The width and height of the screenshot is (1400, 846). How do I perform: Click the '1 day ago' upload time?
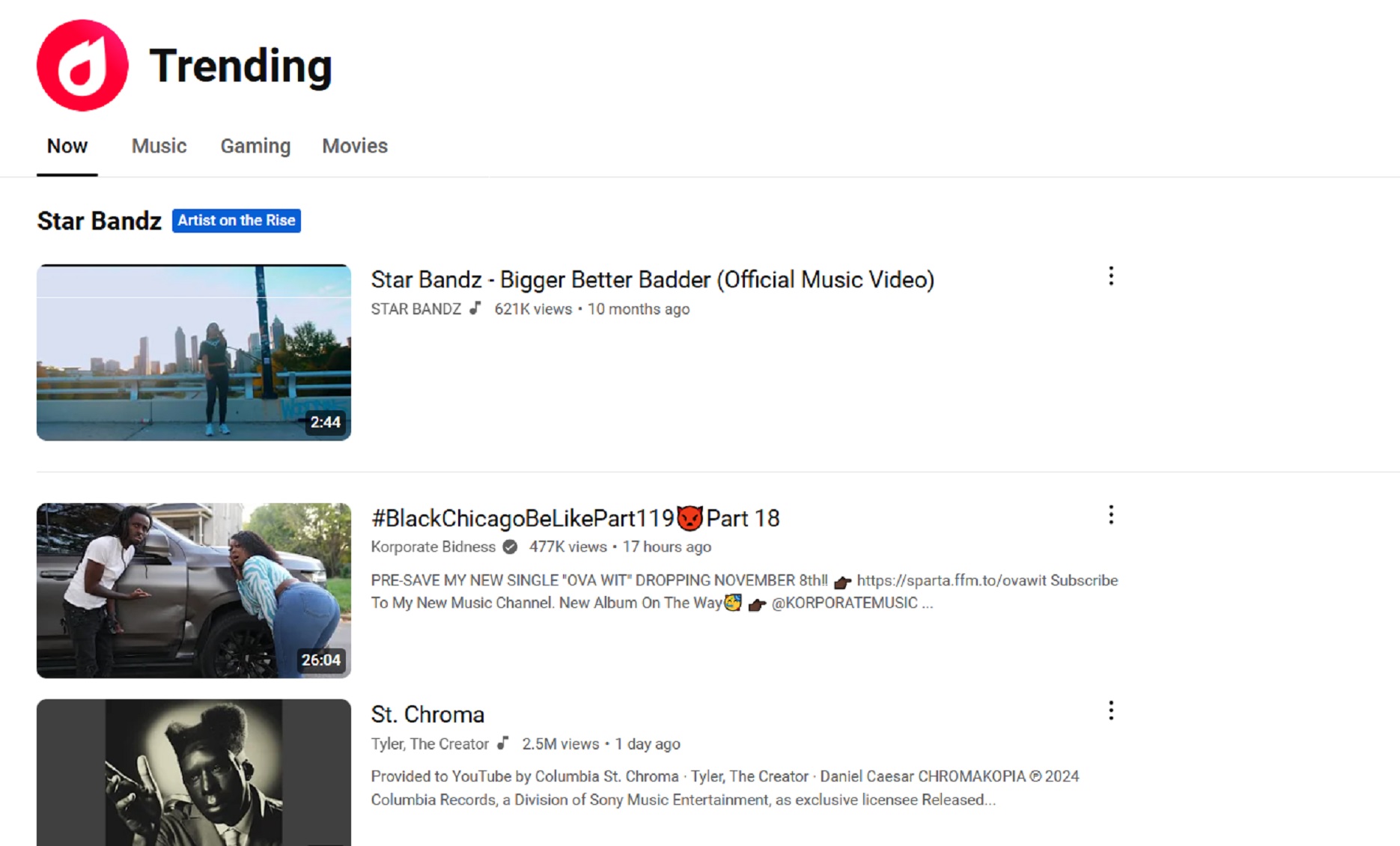[648, 744]
